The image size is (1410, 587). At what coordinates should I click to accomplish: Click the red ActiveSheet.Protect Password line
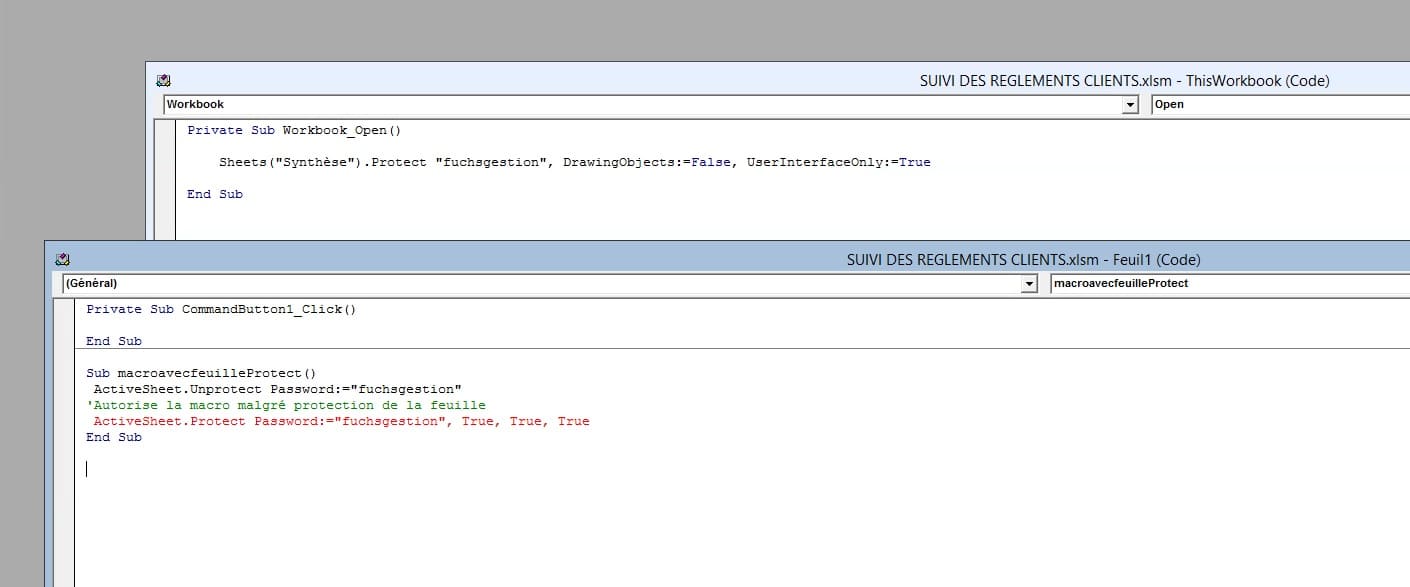click(x=340, y=421)
